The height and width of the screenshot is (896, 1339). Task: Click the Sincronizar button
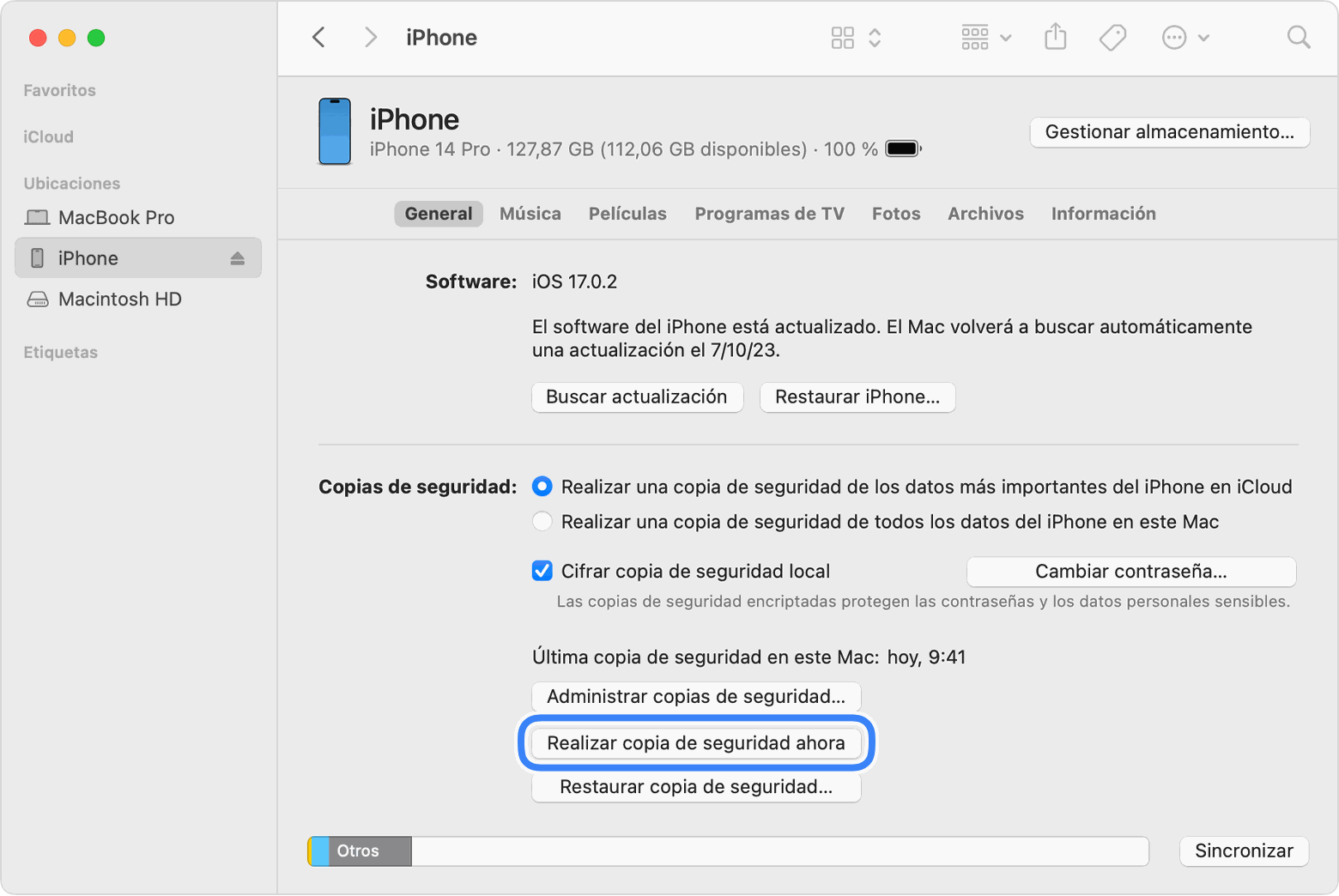(x=1244, y=851)
